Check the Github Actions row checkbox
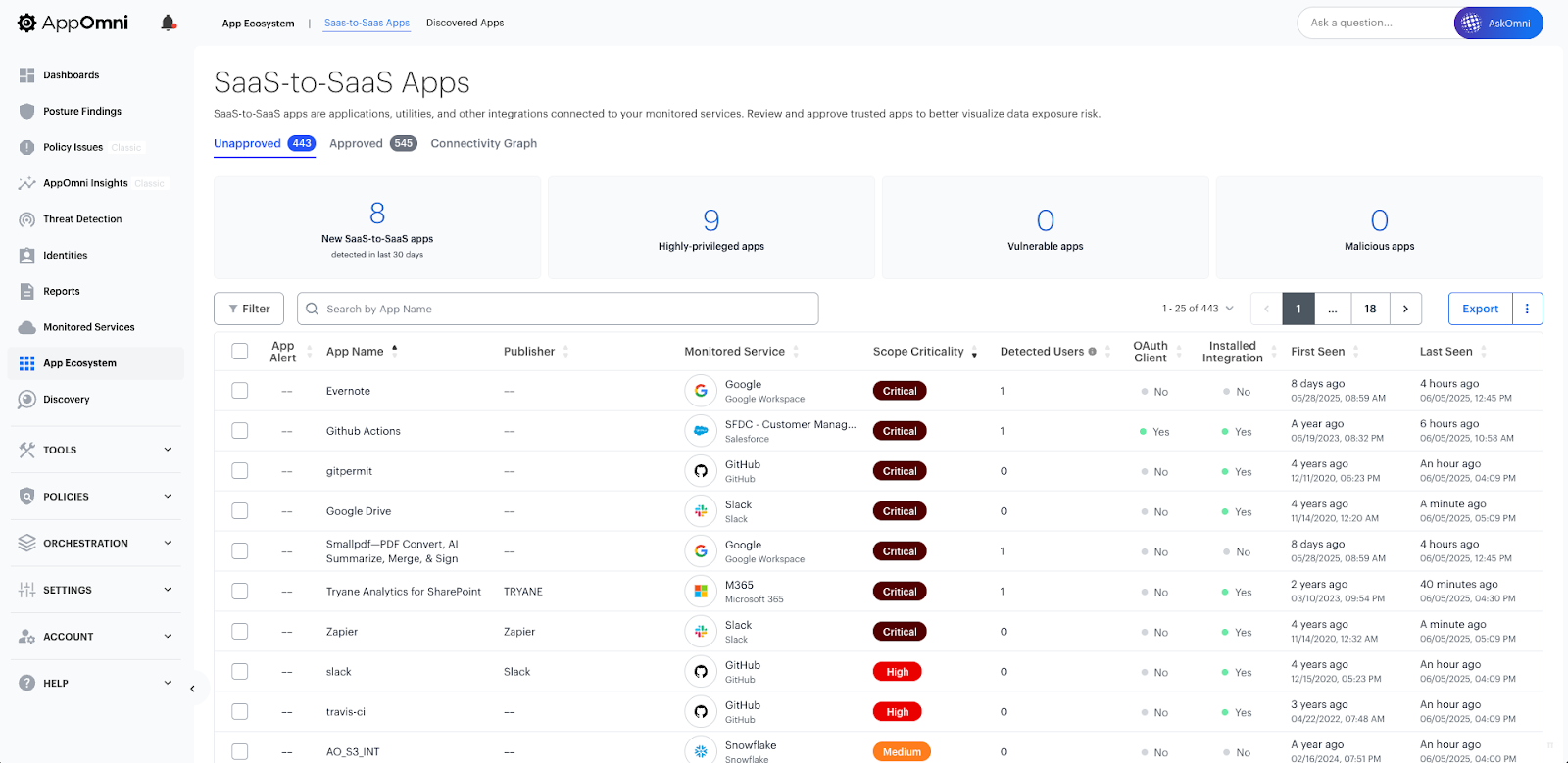The image size is (1568, 763). pos(239,431)
